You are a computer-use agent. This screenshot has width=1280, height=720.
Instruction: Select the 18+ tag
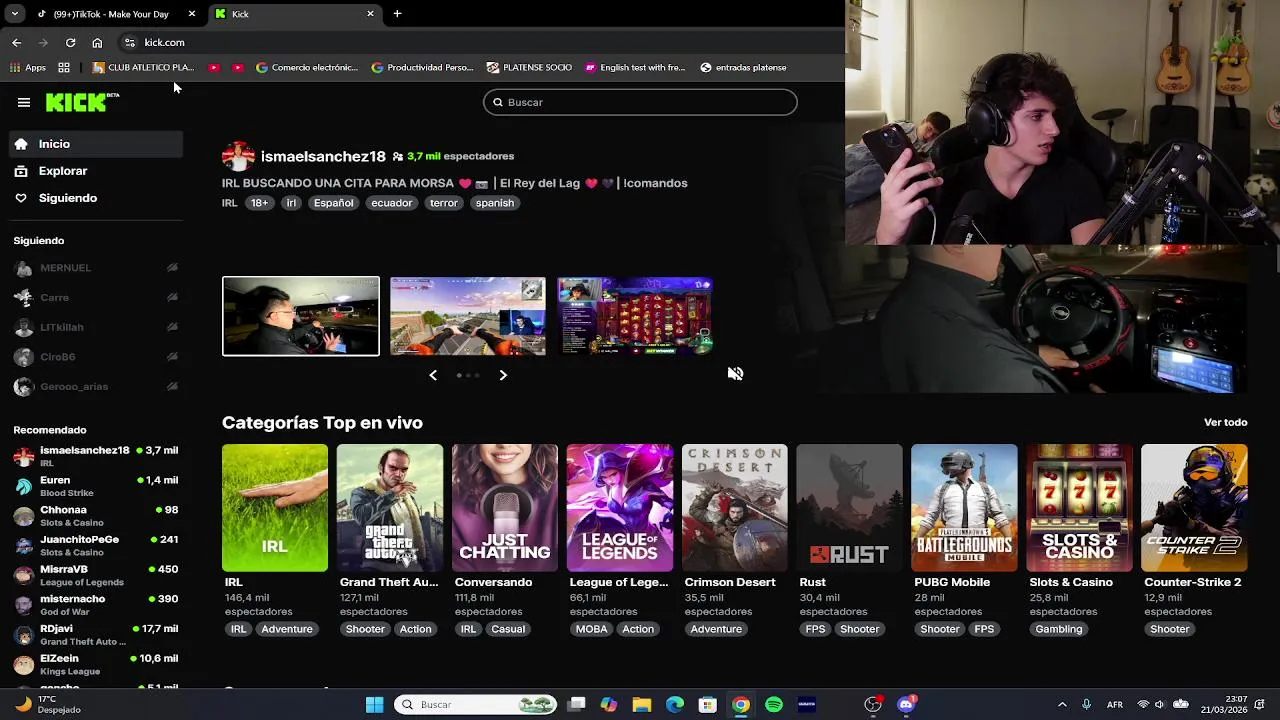click(x=259, y=203)
